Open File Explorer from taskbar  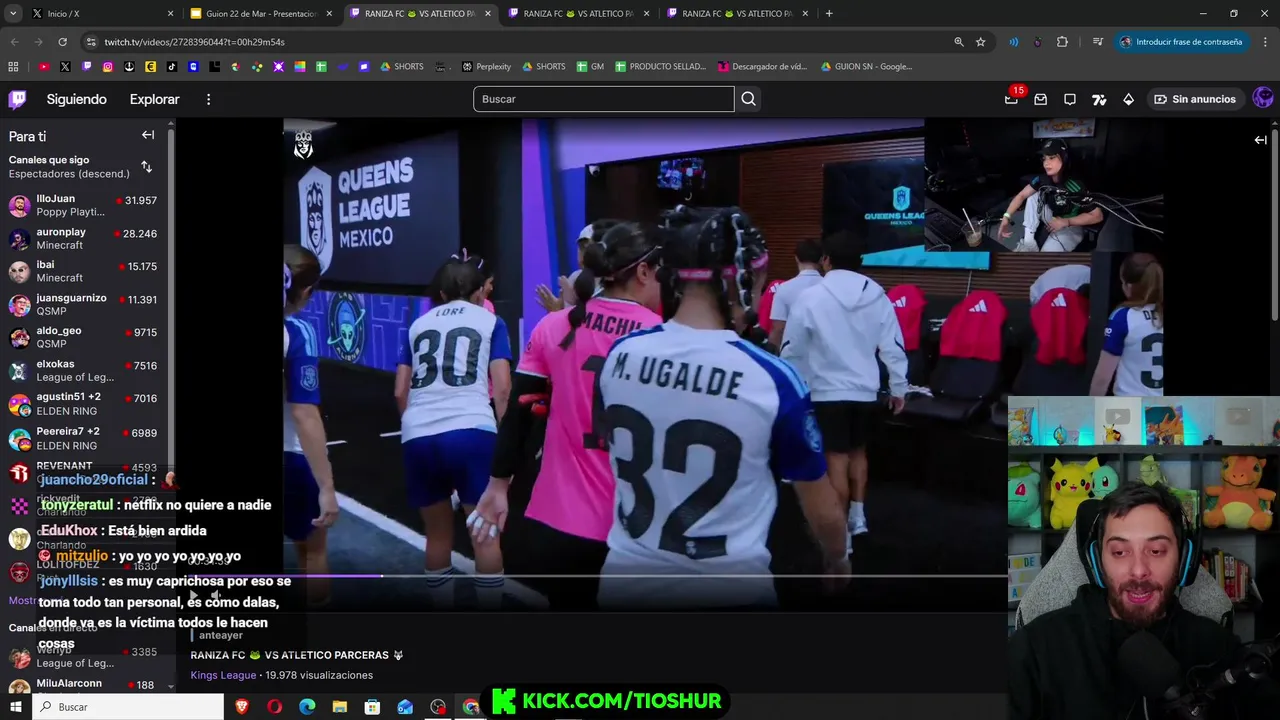tap(340, 707)
